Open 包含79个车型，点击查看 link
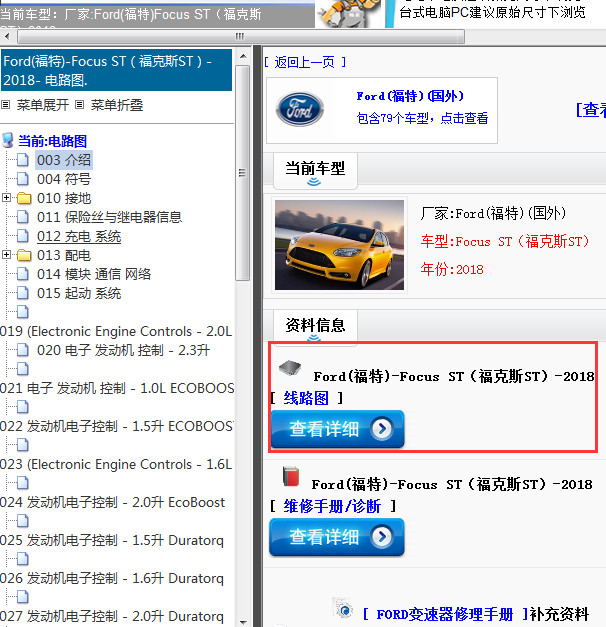The width and height of the screenshot is (606, 627). coord(422,118)
